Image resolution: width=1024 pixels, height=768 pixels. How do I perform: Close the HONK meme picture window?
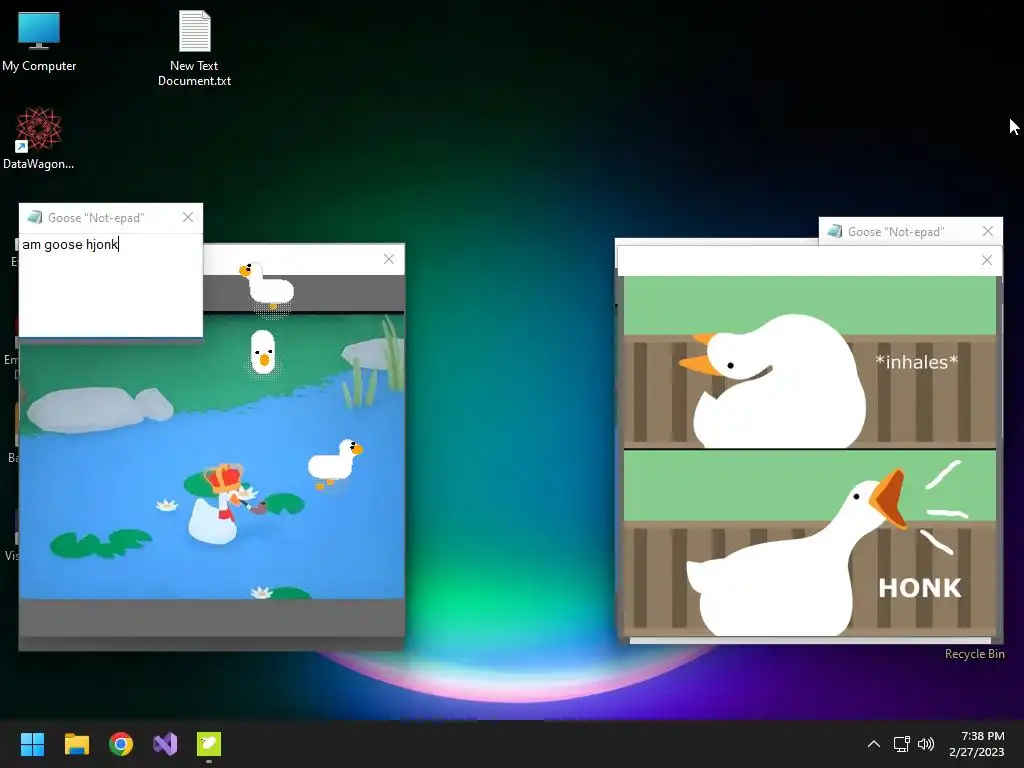(x=987, y=261)
